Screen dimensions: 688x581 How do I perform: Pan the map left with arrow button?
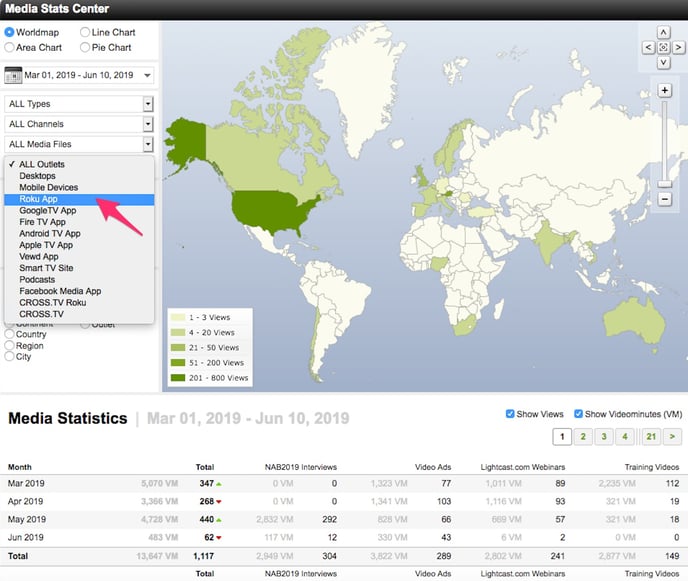pyautogui.click(x=649, y=47)
